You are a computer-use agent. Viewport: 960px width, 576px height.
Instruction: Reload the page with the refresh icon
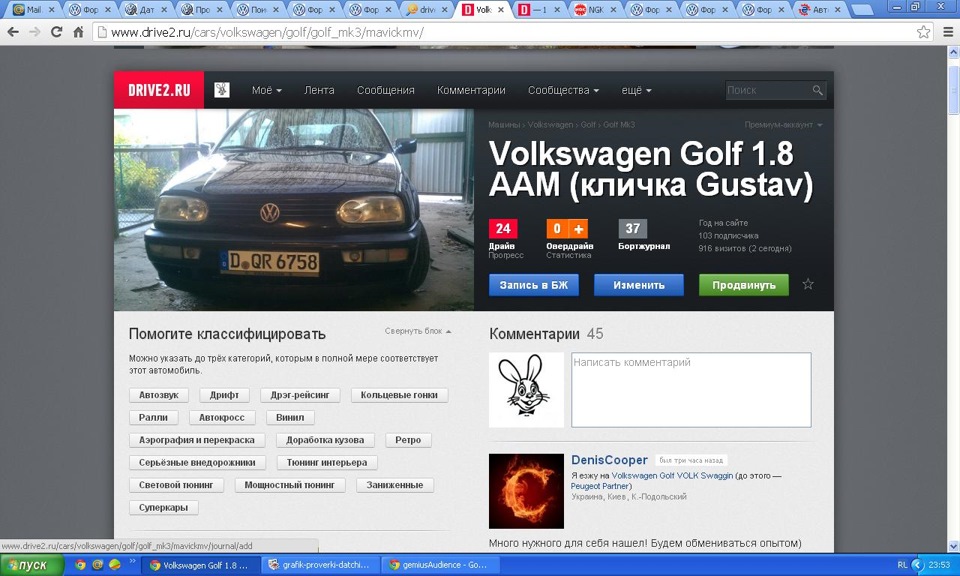tap(56, 32)
